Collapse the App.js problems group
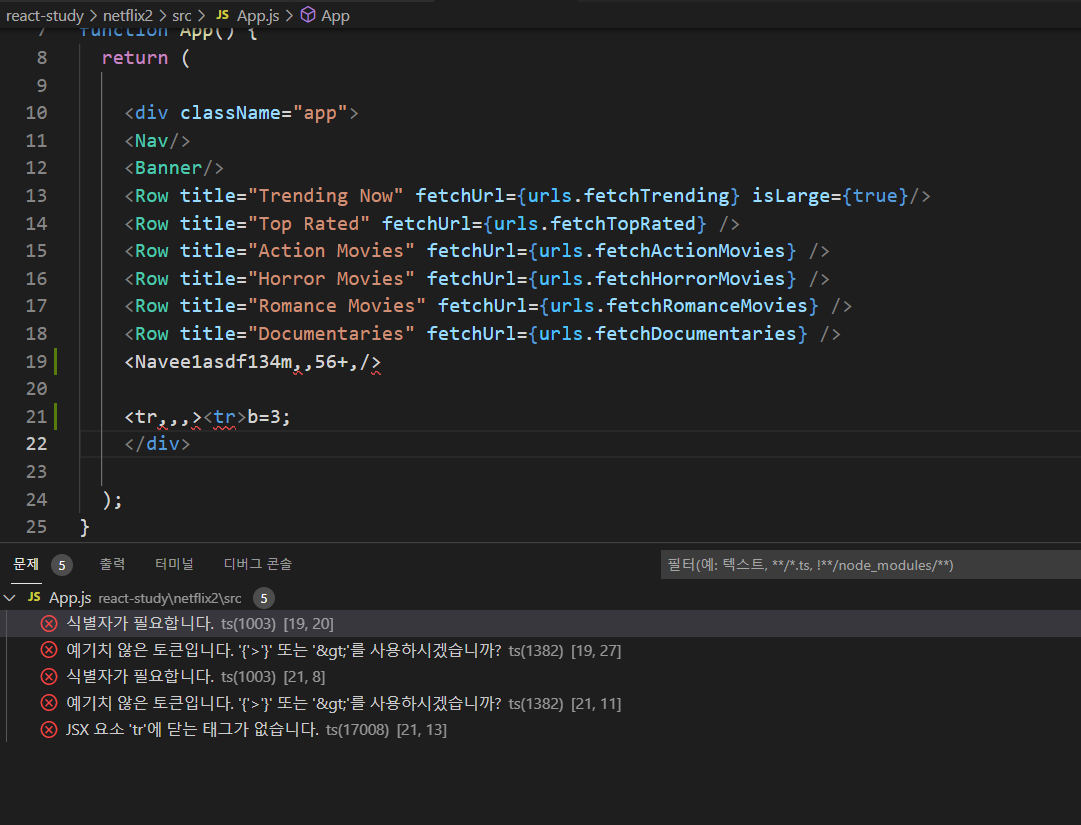1081x825 pixels. coord(10,598)
